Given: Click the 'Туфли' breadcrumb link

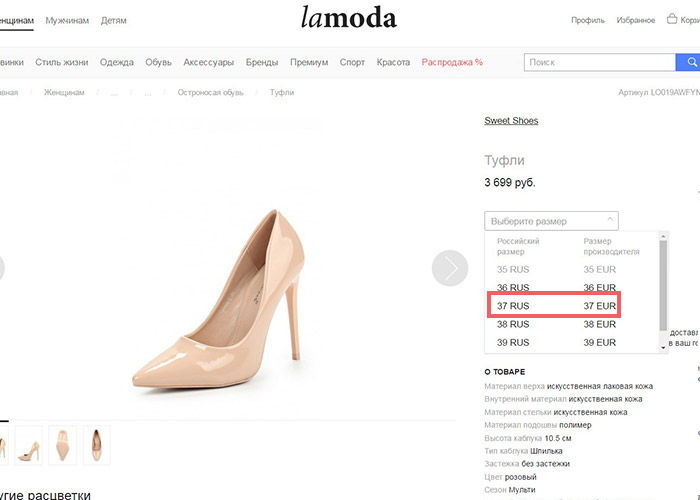Looking at the screenshot, I should [x=281, y=93].
